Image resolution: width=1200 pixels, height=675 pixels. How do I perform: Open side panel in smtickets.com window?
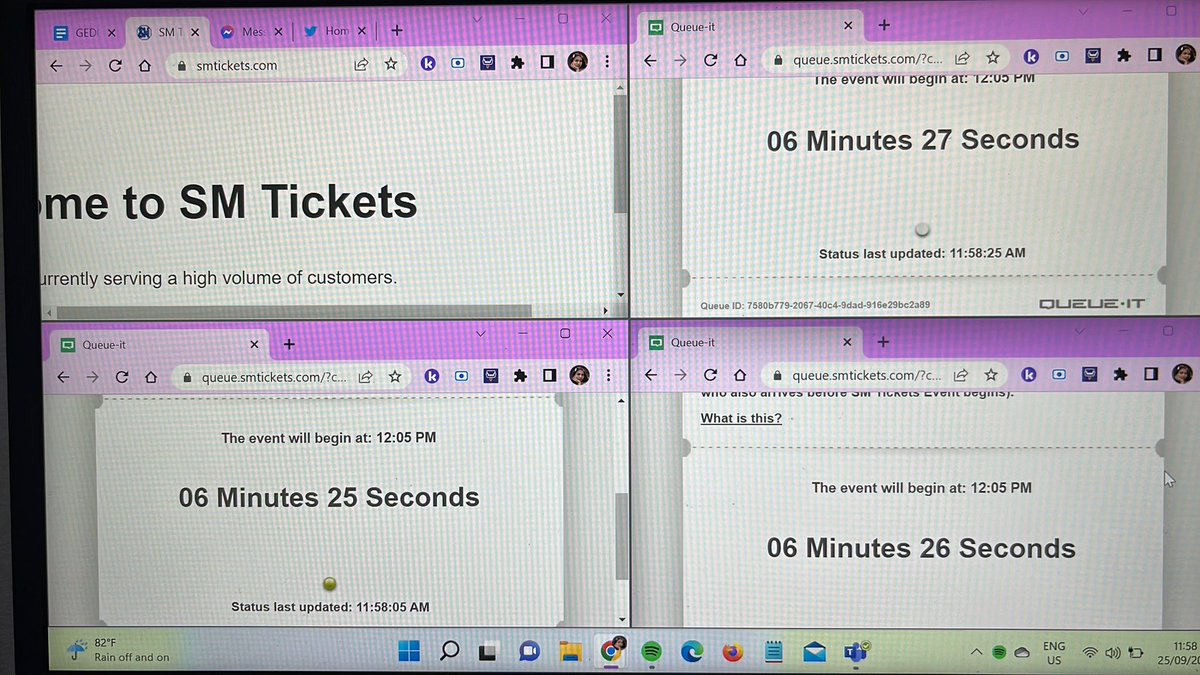(x=547, y=62)
